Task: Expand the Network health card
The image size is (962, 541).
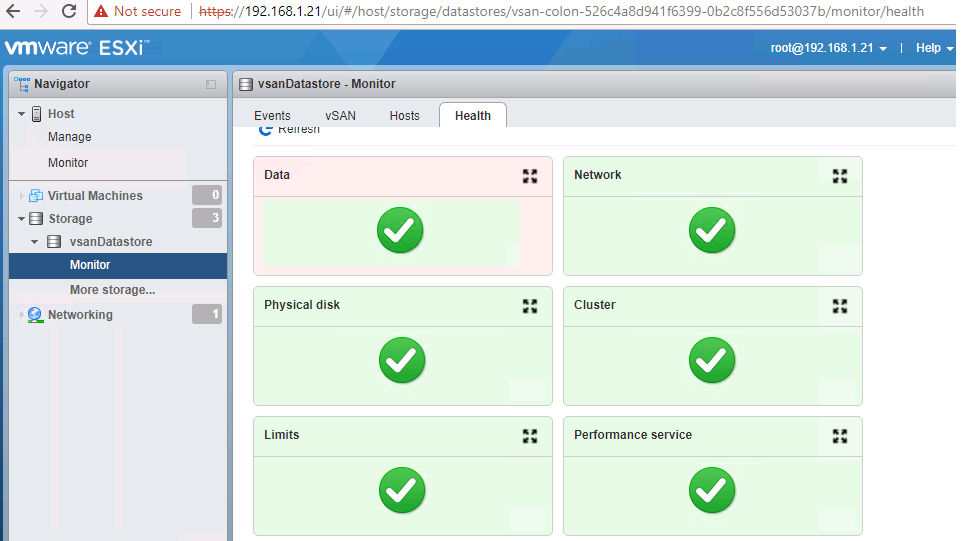Action: [x=840, y=176]
